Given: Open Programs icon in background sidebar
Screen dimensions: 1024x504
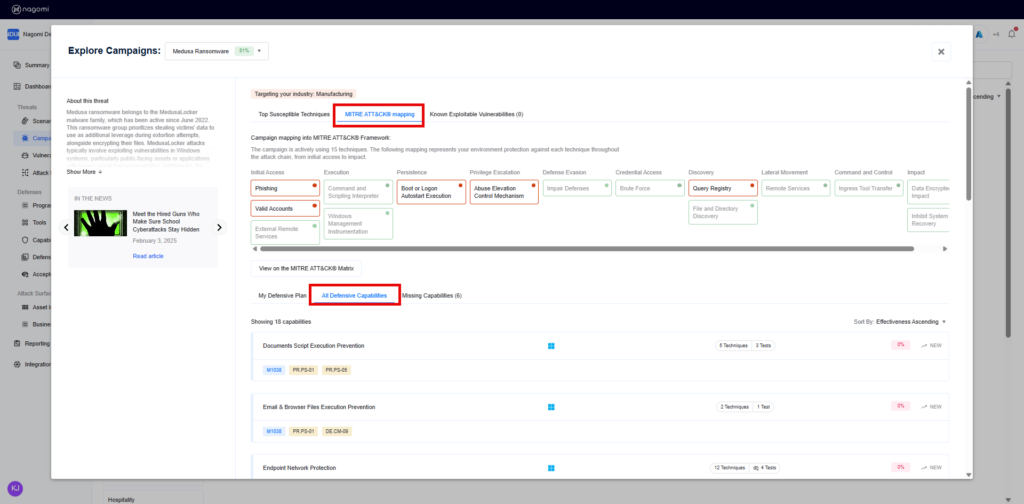Looking at the screenshot, I should pyautogui.click(x=25, y=205).
